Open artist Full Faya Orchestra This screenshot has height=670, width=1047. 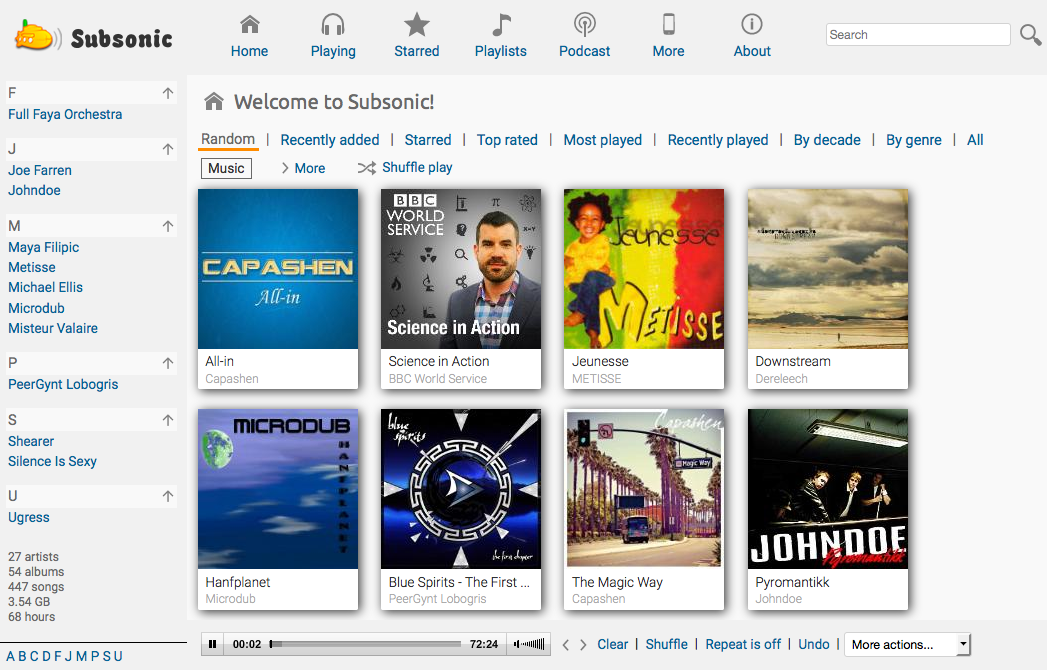[65, 114]
